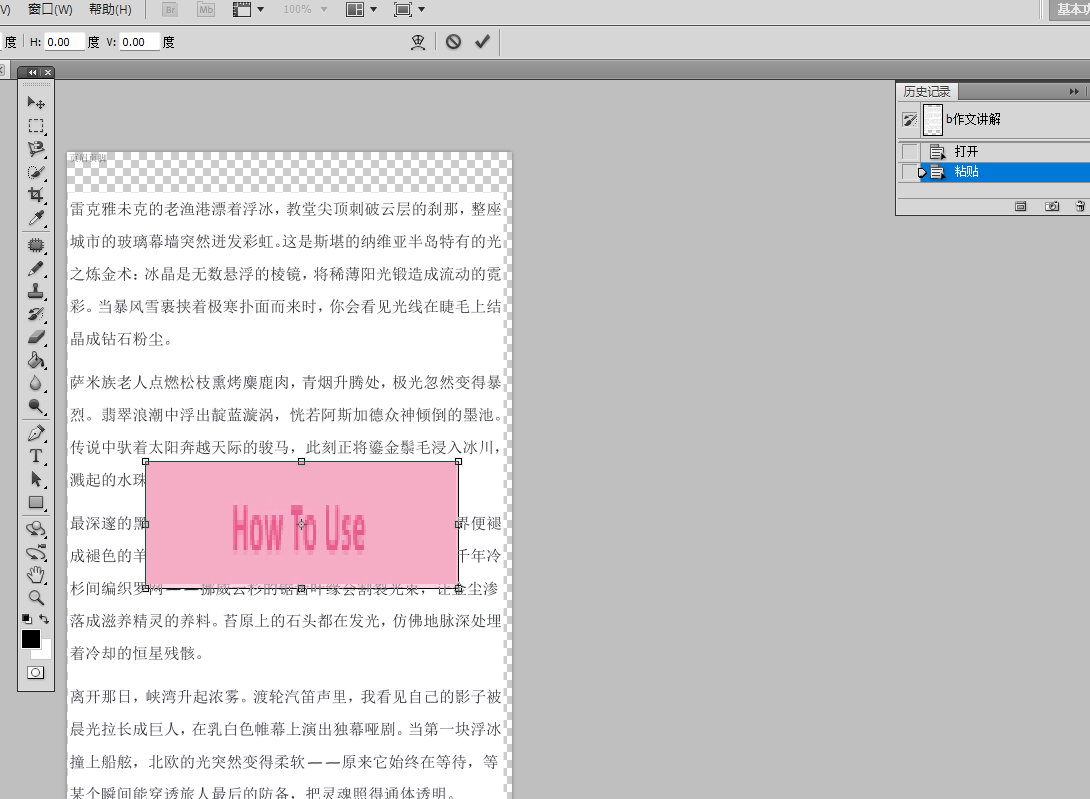Click the delete history state trash icon
The height and width of the screenshot is (799, 1090).
[x=1079, y=207]
